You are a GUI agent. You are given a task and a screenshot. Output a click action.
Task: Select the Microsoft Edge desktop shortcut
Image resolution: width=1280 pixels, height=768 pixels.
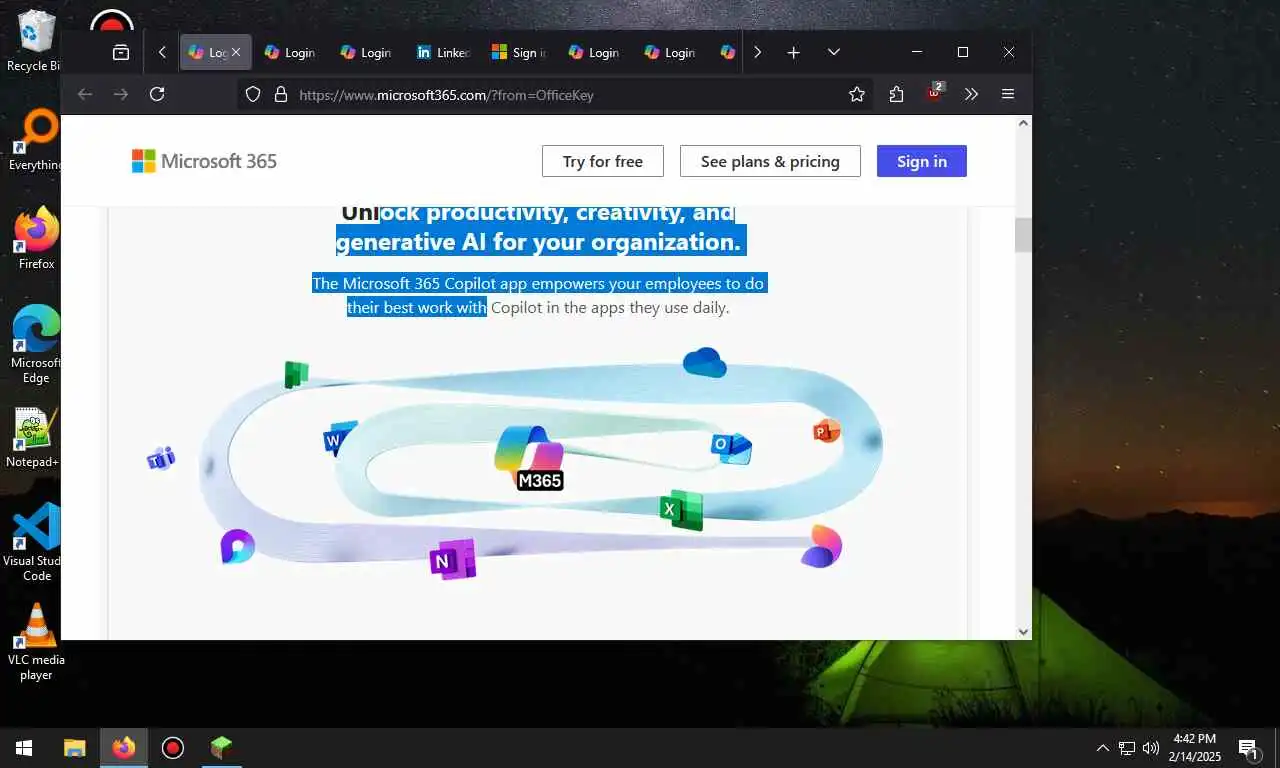point(36,345)
